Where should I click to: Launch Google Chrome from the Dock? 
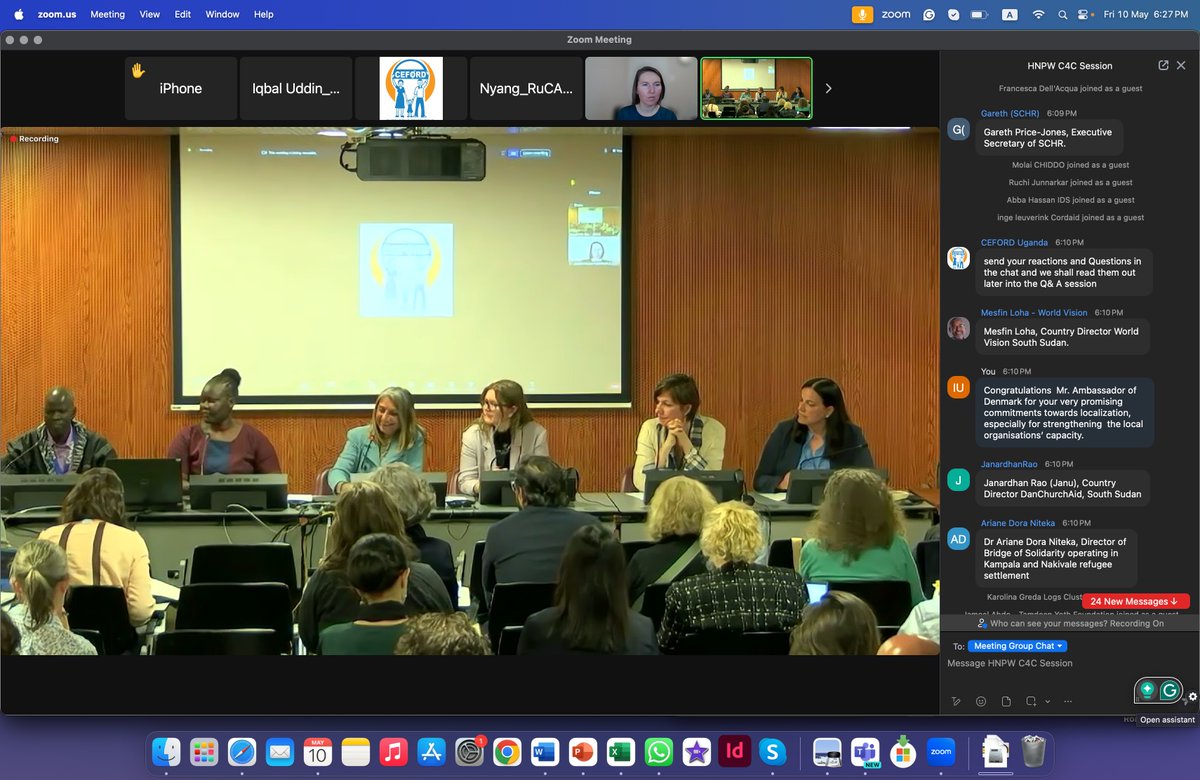(507, 751)
